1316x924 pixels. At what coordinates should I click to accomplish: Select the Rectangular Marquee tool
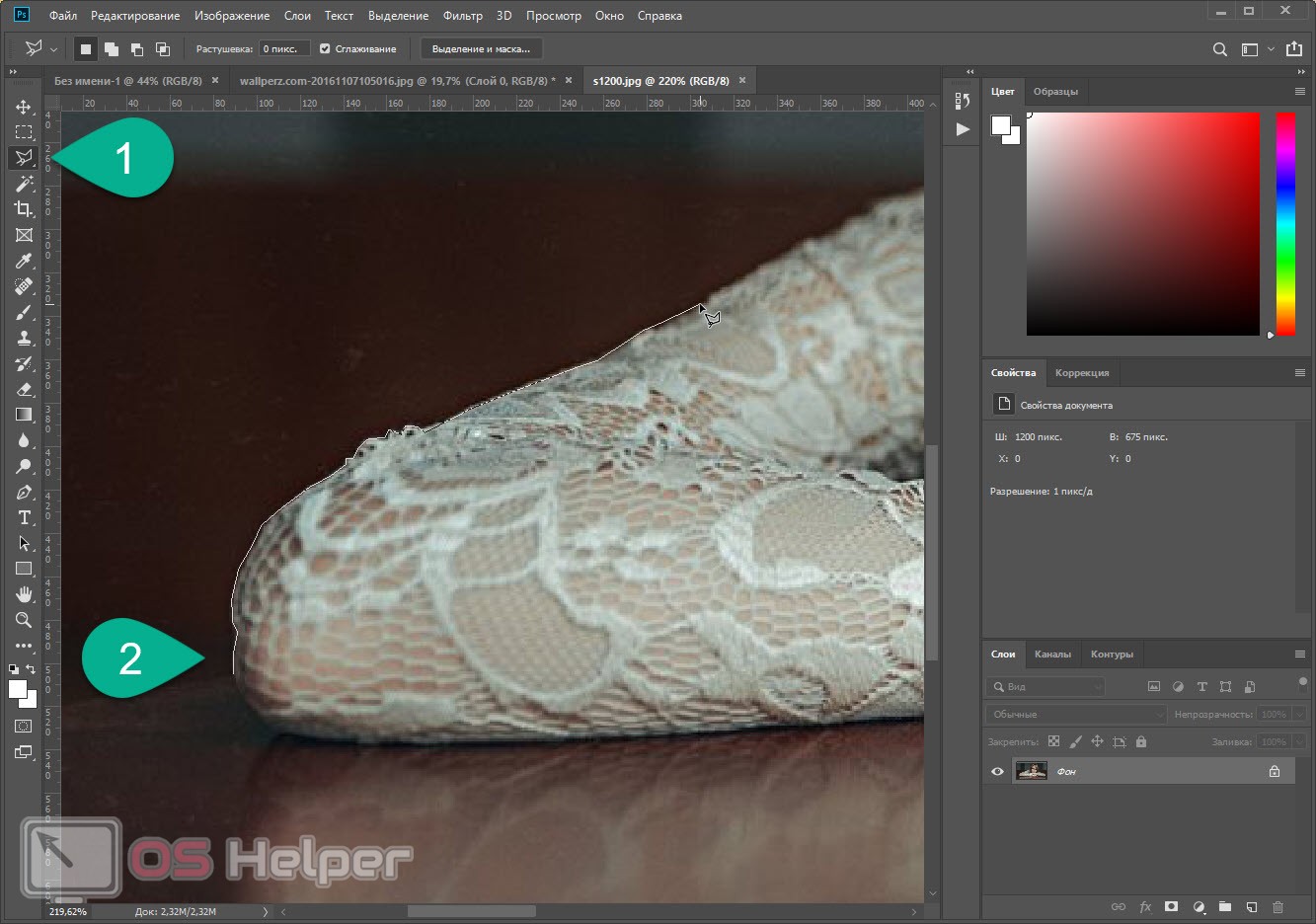click(24, 132)
